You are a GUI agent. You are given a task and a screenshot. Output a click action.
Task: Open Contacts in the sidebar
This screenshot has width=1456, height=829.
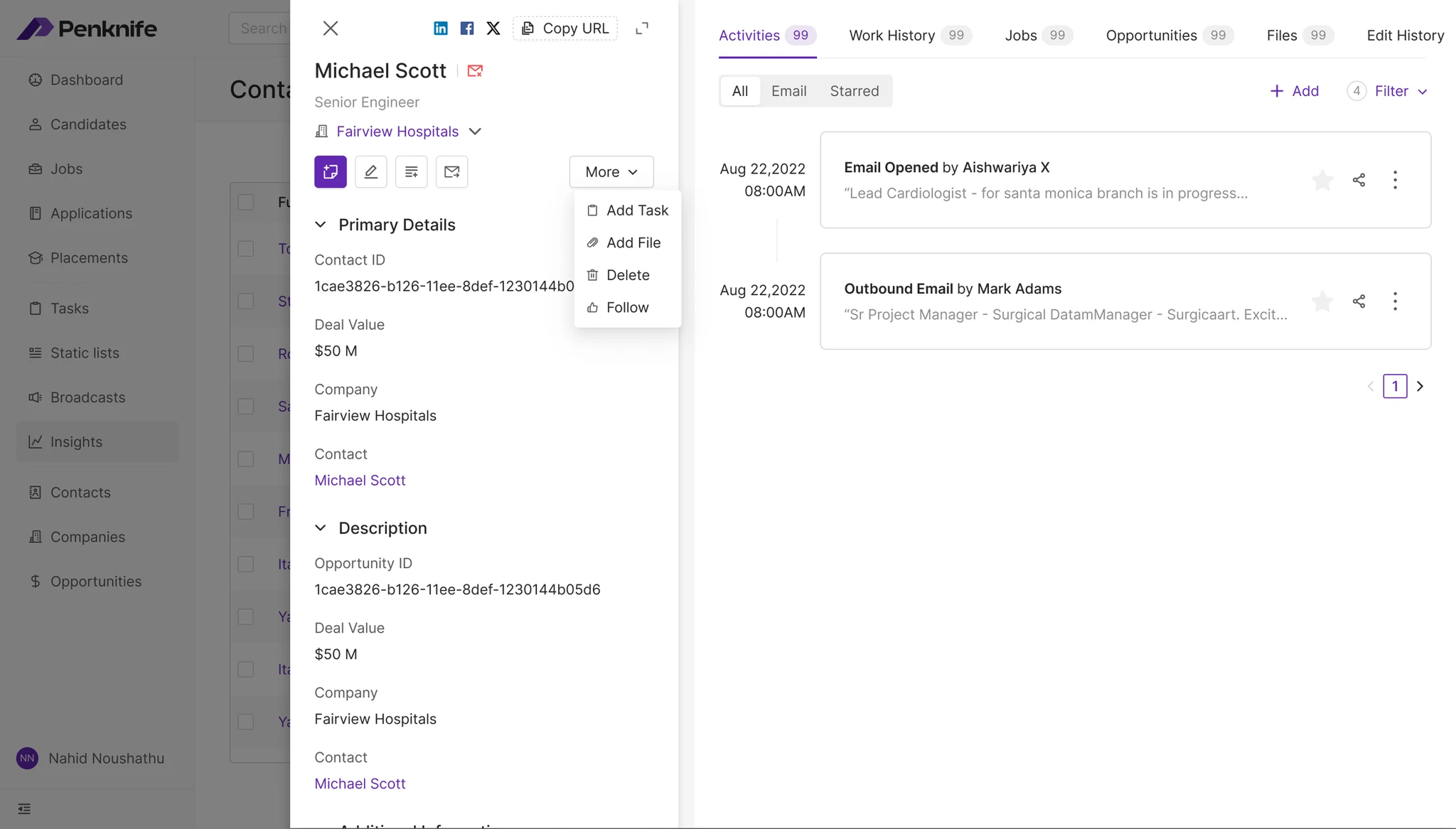(97, 493)
